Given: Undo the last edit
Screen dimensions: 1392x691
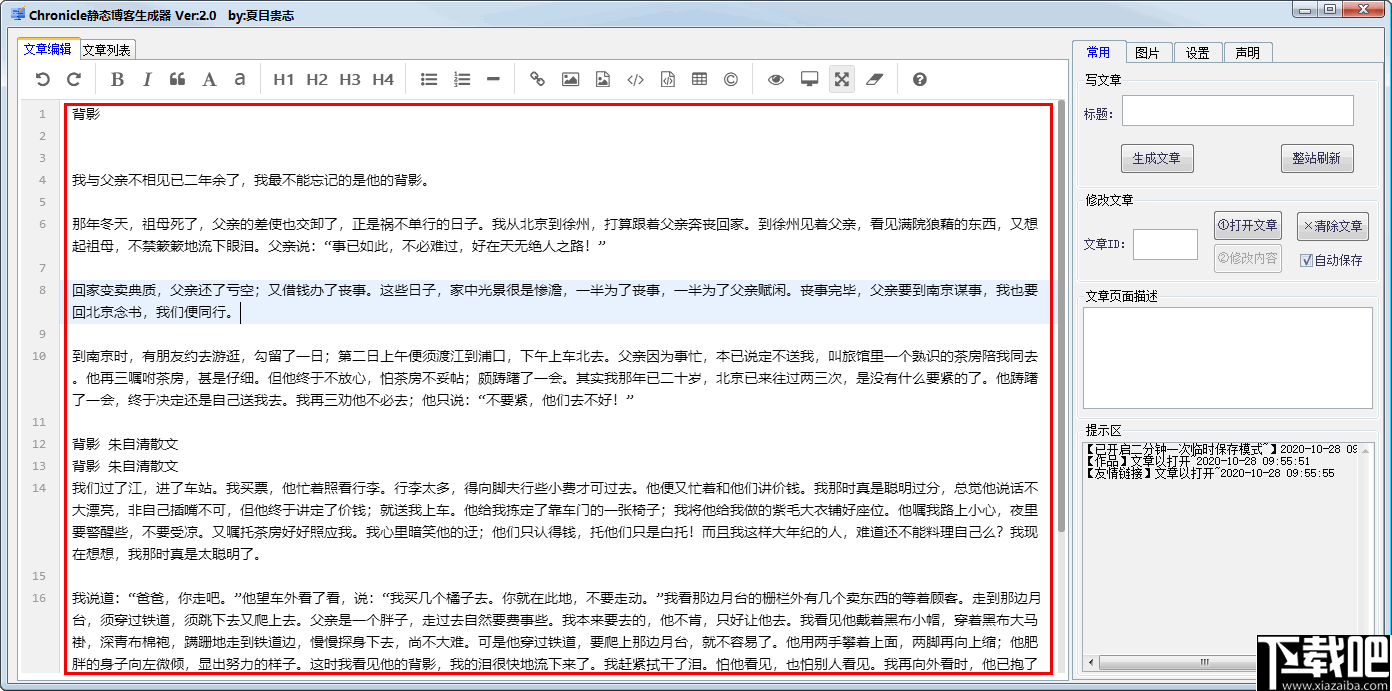Looking at the screenshot, I should pyautogui.click(x=41, y=79).
